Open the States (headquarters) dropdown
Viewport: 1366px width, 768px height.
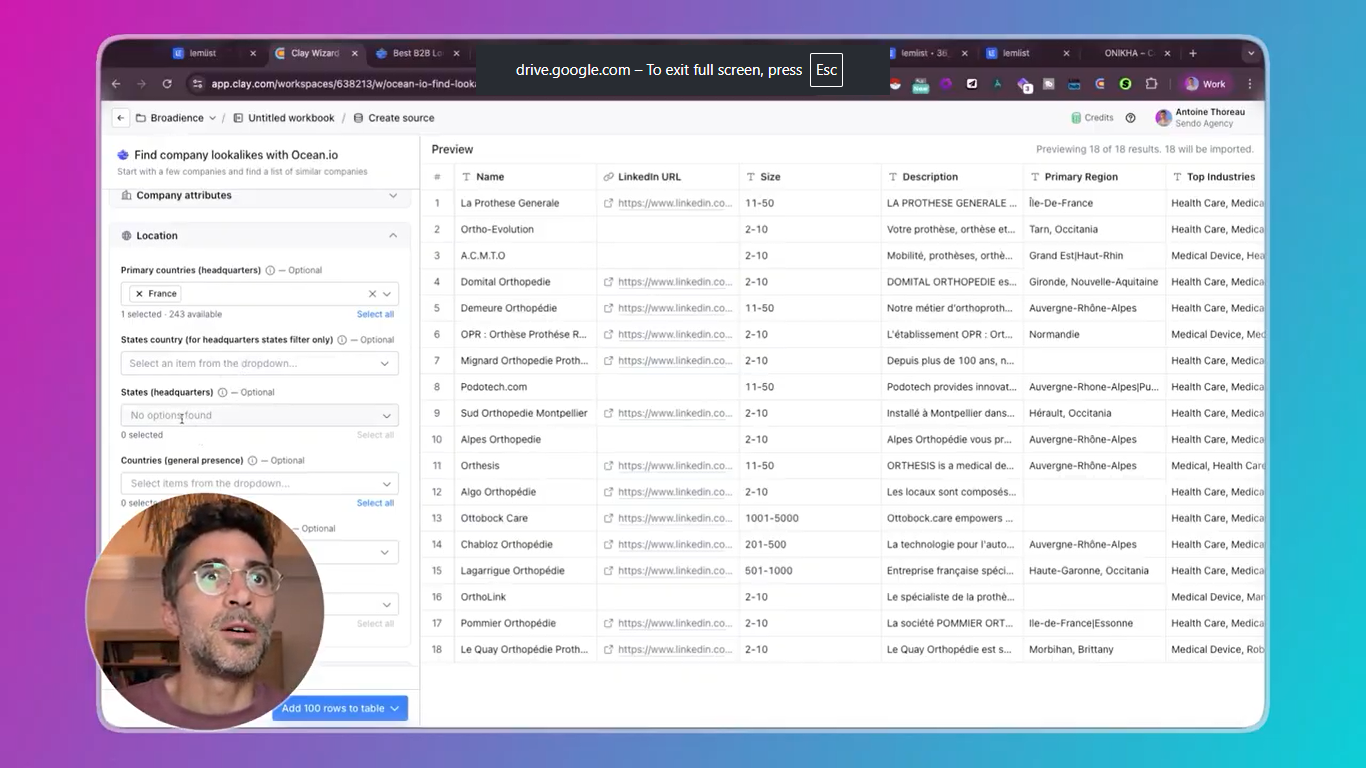coord(260,415)
